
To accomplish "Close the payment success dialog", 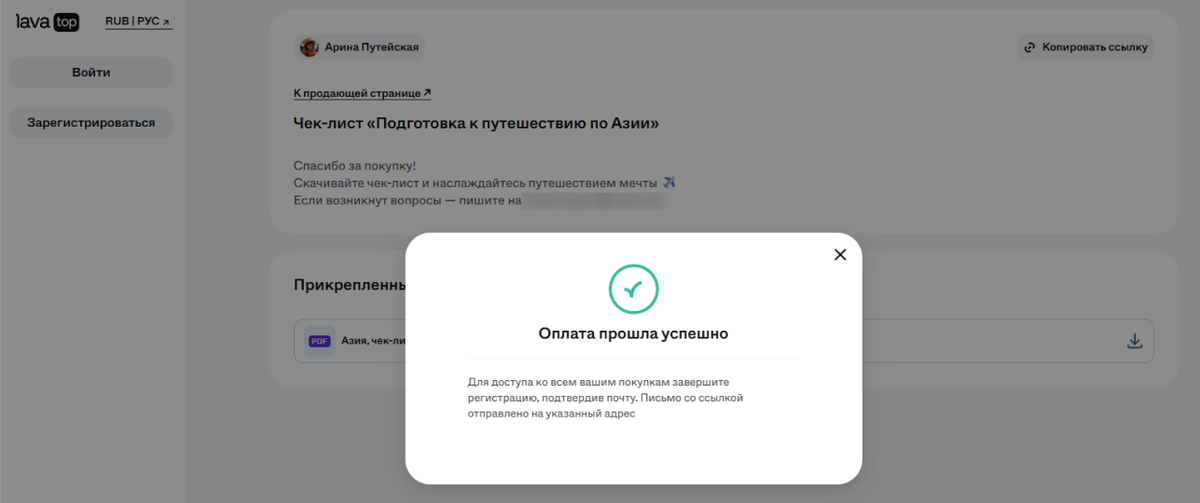I will [x=840, y=255].
